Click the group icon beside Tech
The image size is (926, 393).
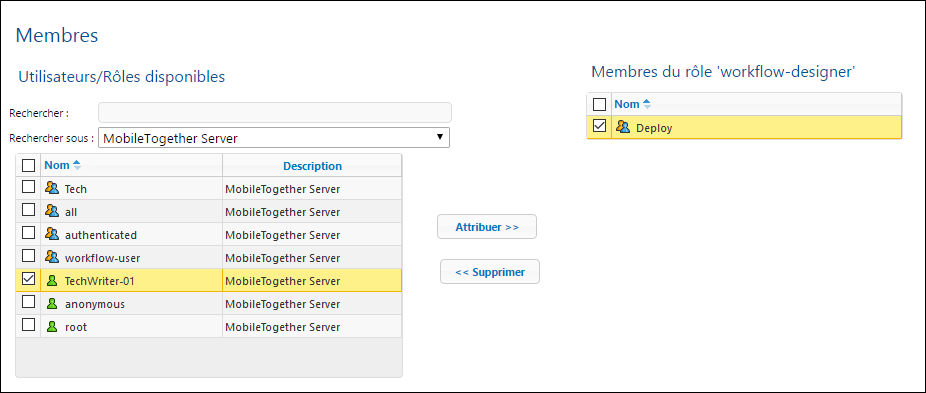52,188
